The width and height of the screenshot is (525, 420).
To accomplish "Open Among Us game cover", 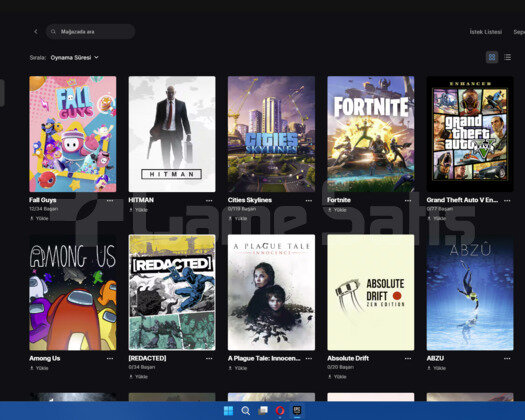I will [x=73, y=292].
